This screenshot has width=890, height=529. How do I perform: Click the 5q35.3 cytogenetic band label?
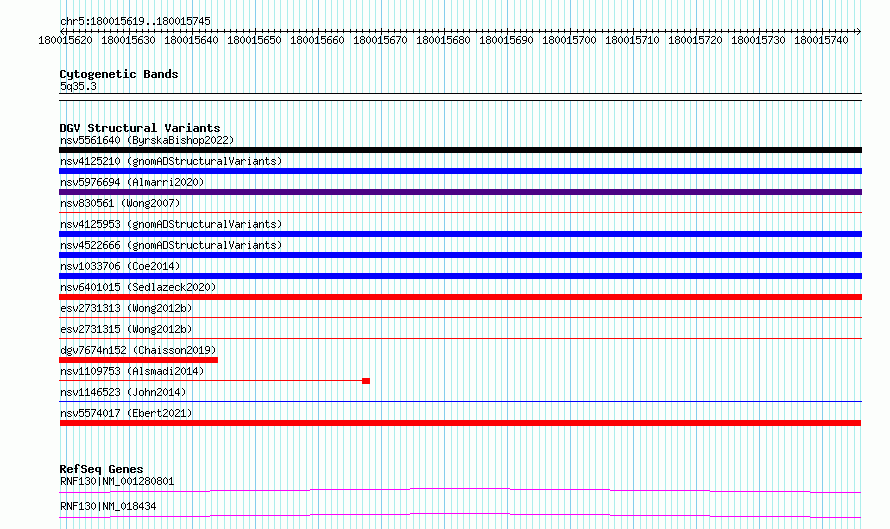pos(78,86)
